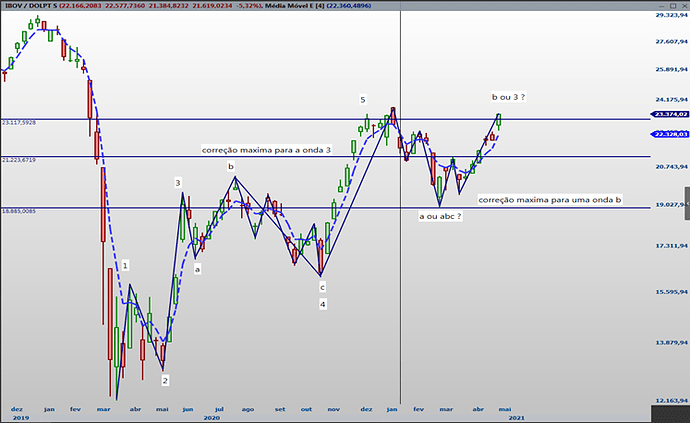Click the wave label '5'
This screenshot has width=690, height=423.
[x=363, y=99]
